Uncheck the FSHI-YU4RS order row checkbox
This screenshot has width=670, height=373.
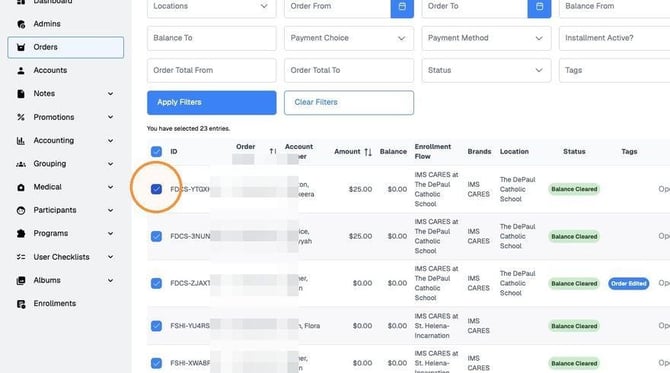(156, 326)
